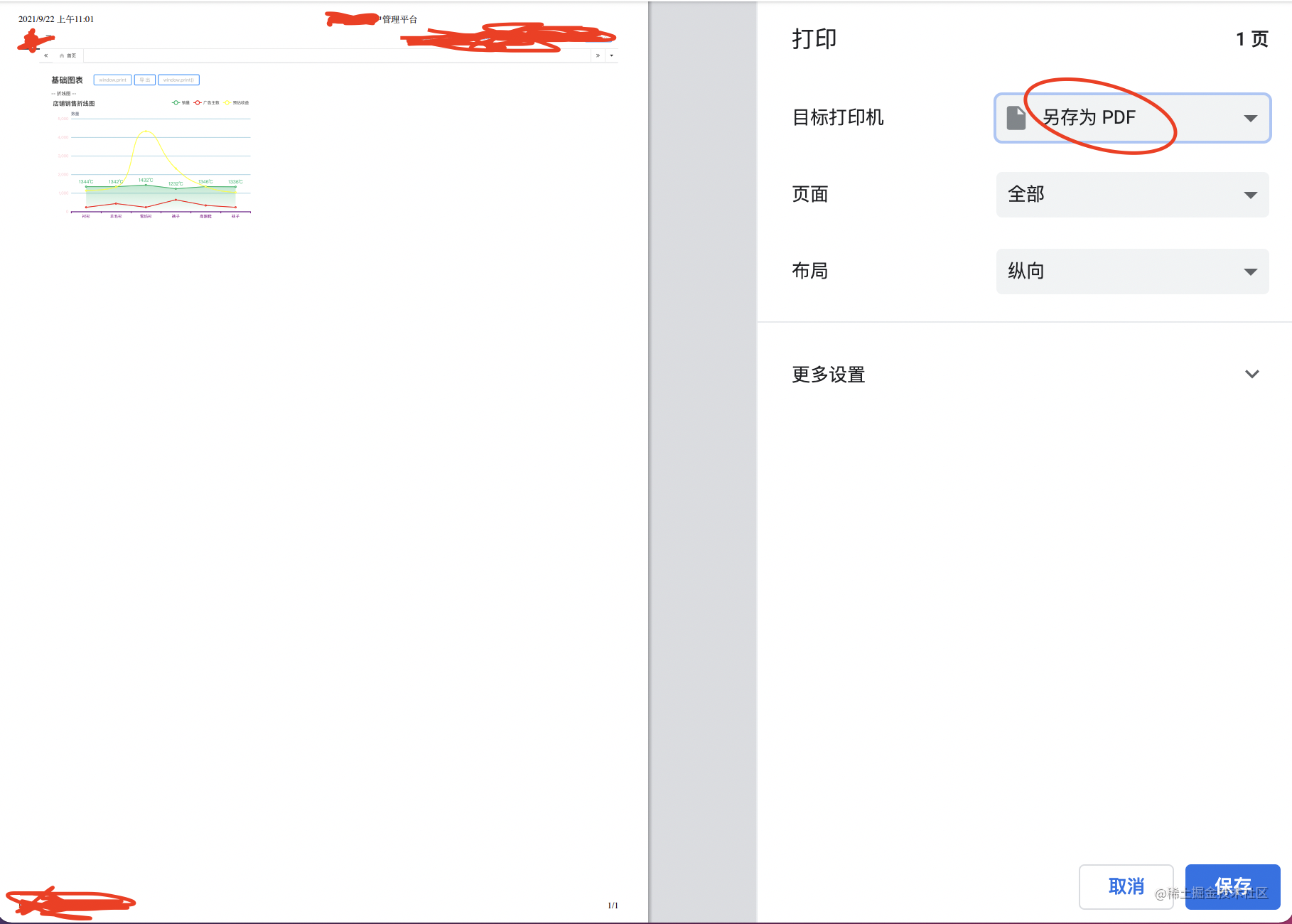Click the '1/1' page number in preview footer

coord(613,906)
